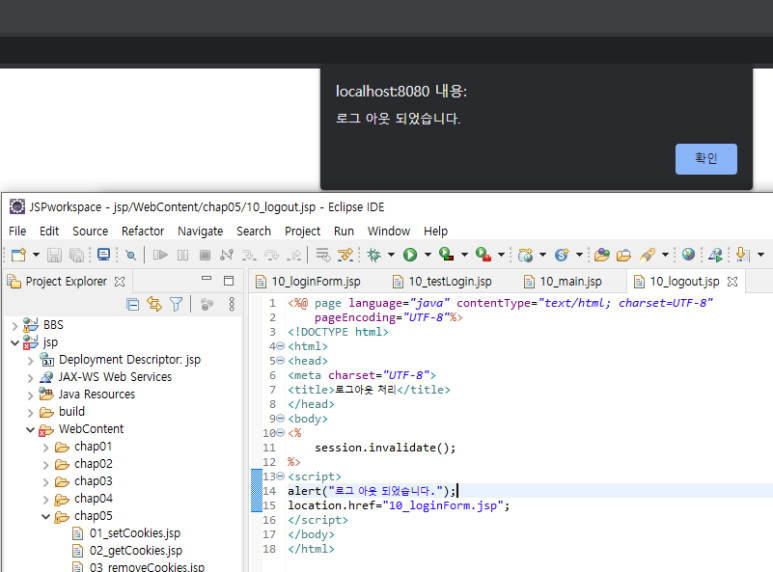The height and width of the screenshot is (572, 773).
Task: Click the Drop to Frame icon
Action: [323, 255]
